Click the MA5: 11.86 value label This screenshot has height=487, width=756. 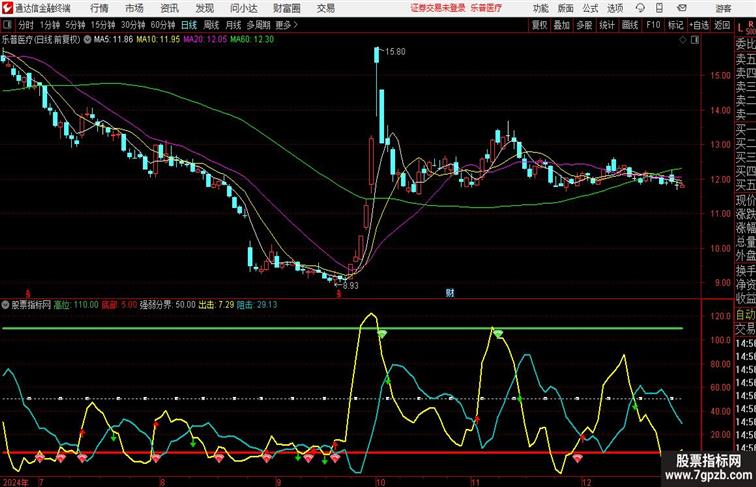click(113, 40)
